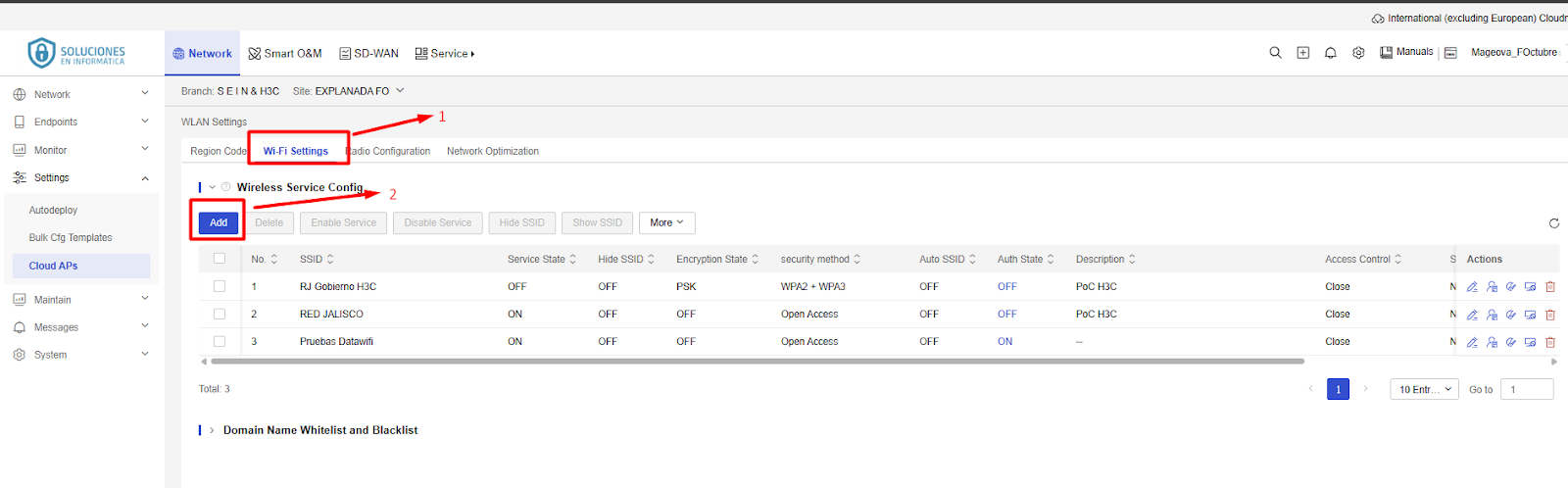Open the SD-WAN top tab
Screen dimensions: 1568x488
(368, 54)
